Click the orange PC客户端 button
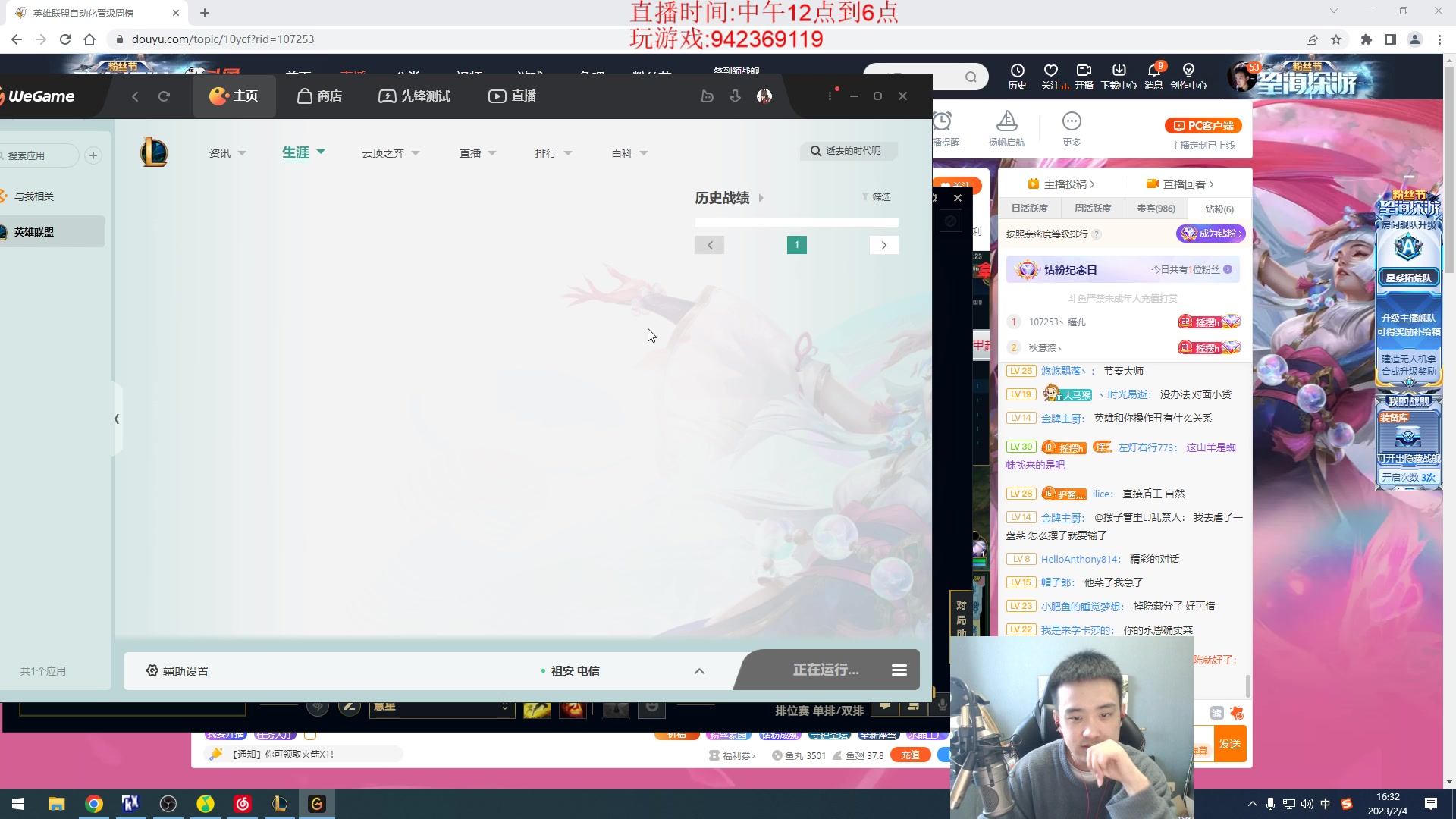 [1202, 124]
